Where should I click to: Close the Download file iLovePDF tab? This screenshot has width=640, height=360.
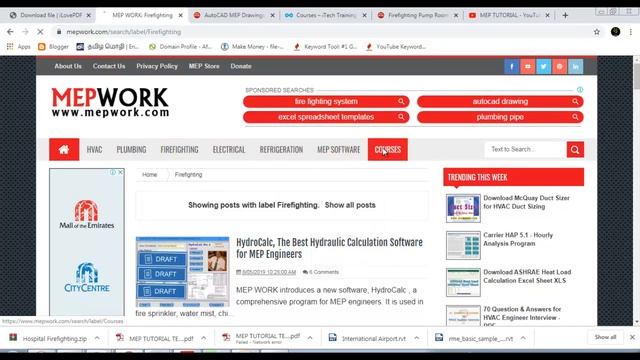tap(89, 15)
